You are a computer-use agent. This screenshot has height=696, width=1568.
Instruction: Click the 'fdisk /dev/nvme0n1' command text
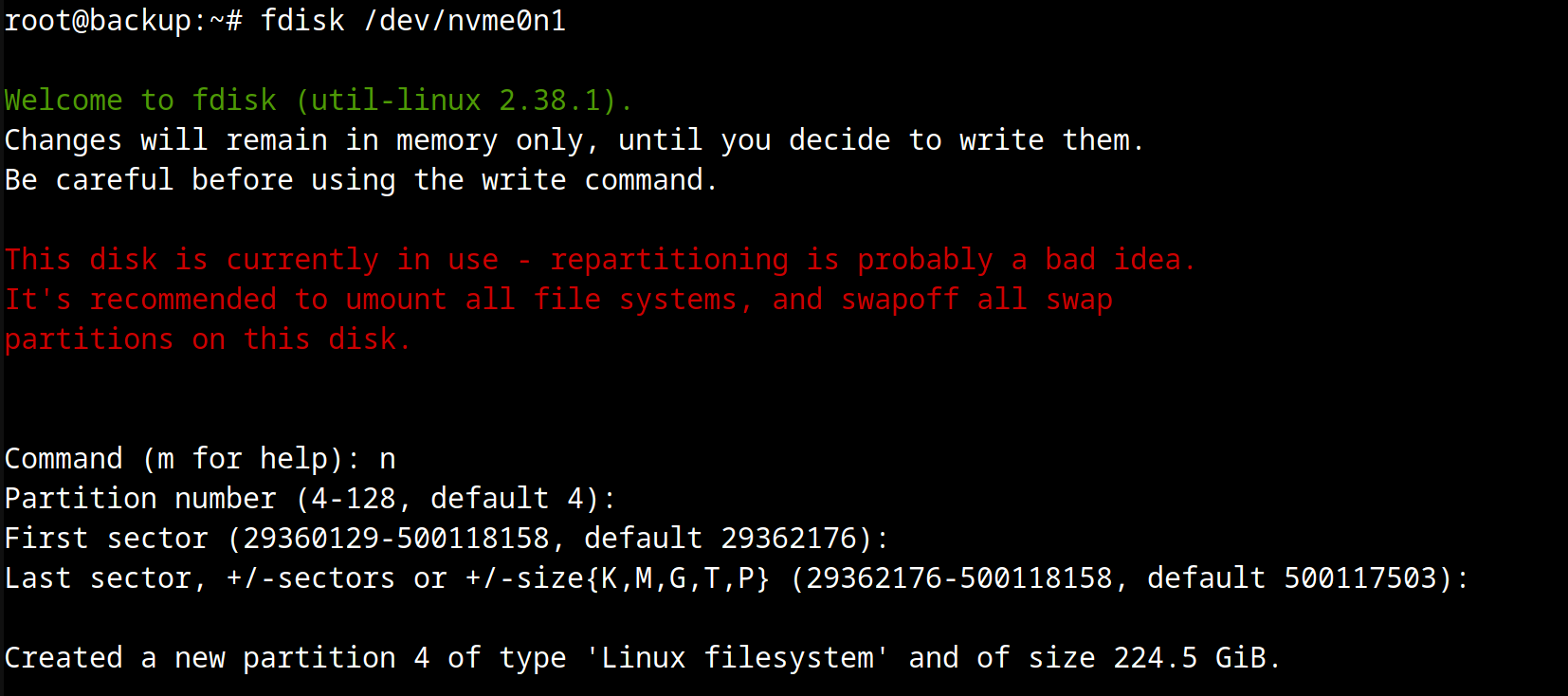coord(413,20)
